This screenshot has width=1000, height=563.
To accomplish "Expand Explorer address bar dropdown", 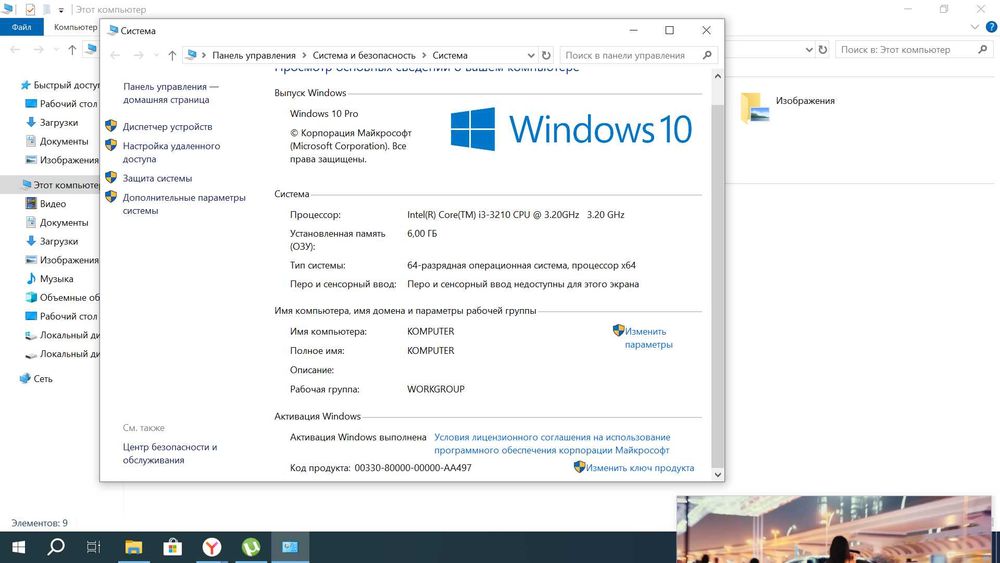I will 809,50.
